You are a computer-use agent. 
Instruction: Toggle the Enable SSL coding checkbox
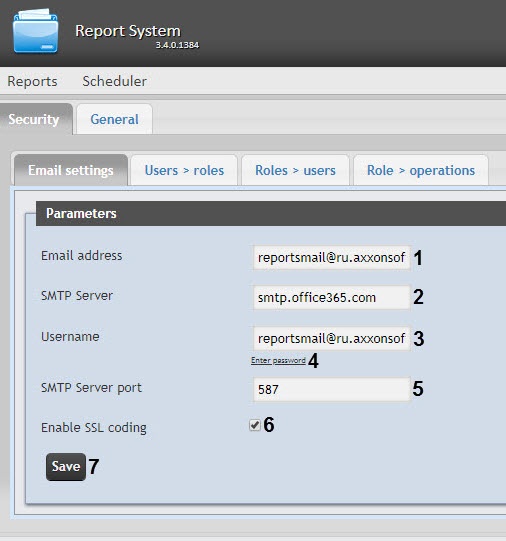pos(255,425)
